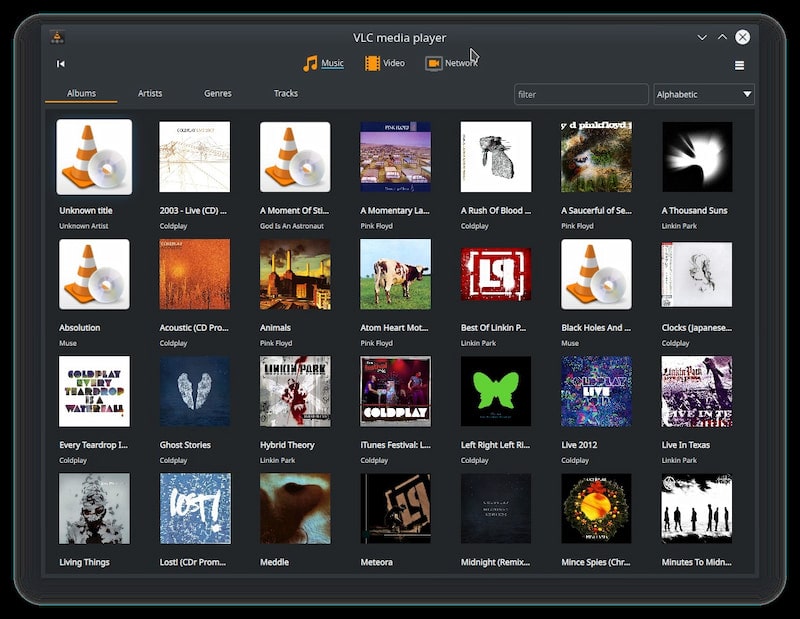
Task: Expand sorting options via the dropdown arrow
Action: click(744, 94)
